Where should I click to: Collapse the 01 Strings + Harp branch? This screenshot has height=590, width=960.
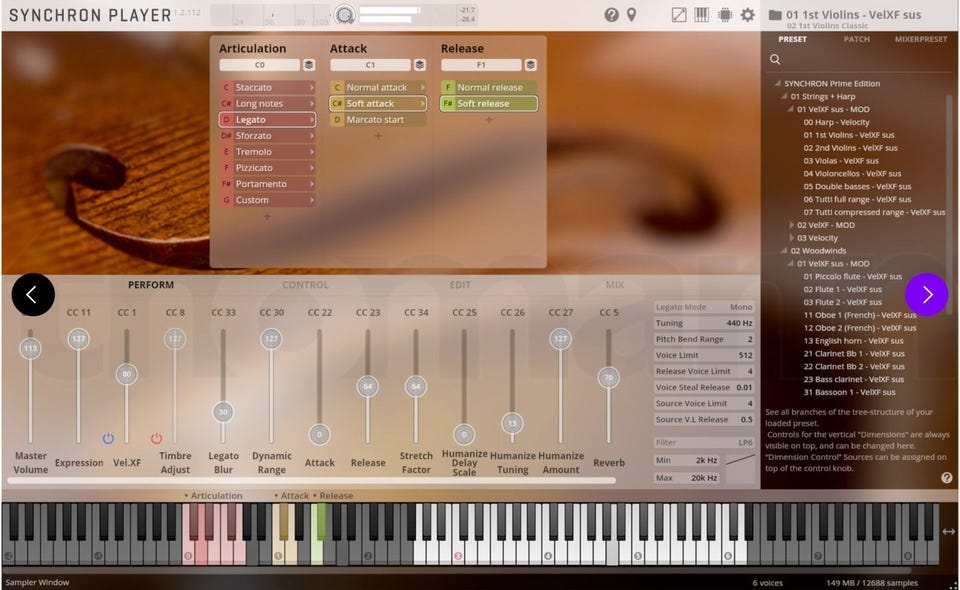click(x=785, y=97)
